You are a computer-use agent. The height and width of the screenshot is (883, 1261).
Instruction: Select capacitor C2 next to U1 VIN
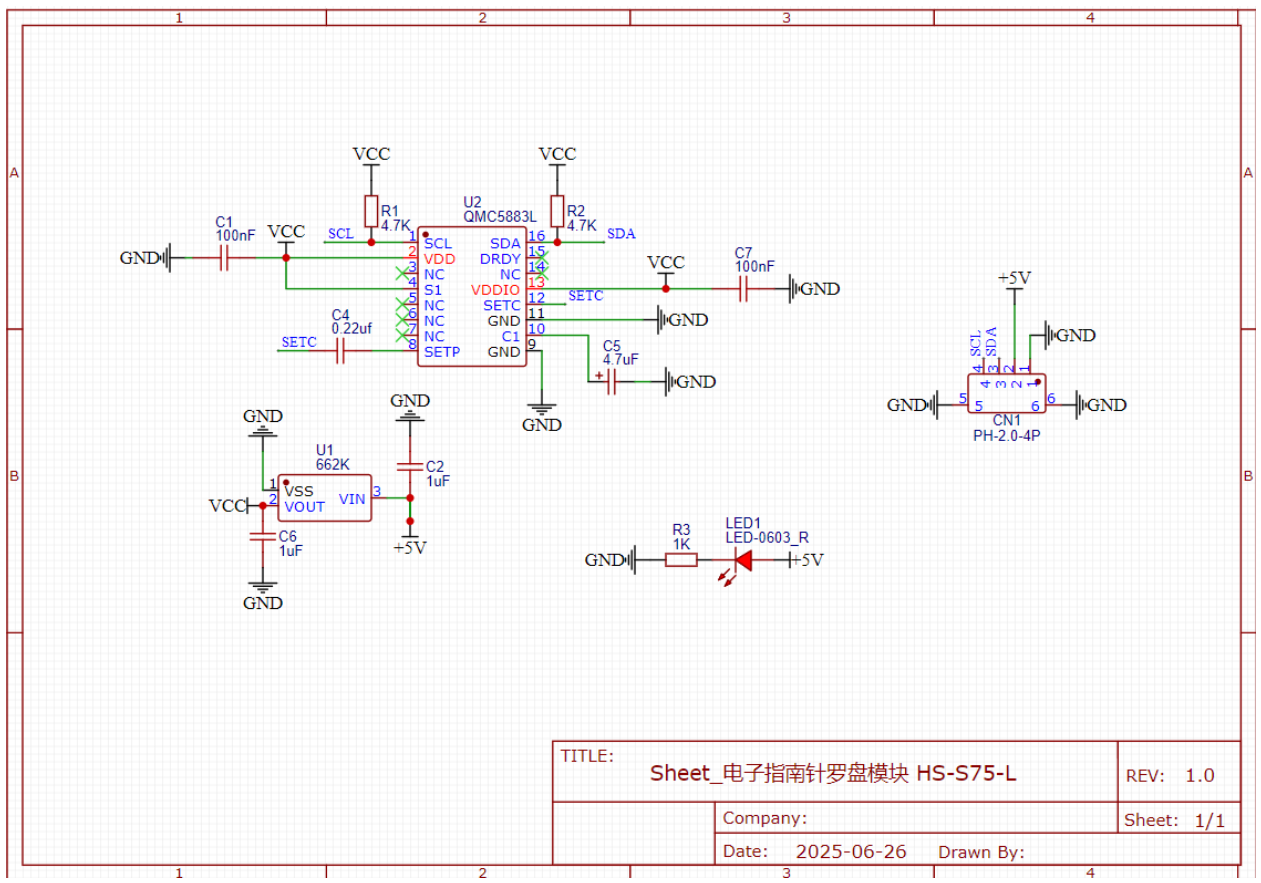click(x=409, y=466)
